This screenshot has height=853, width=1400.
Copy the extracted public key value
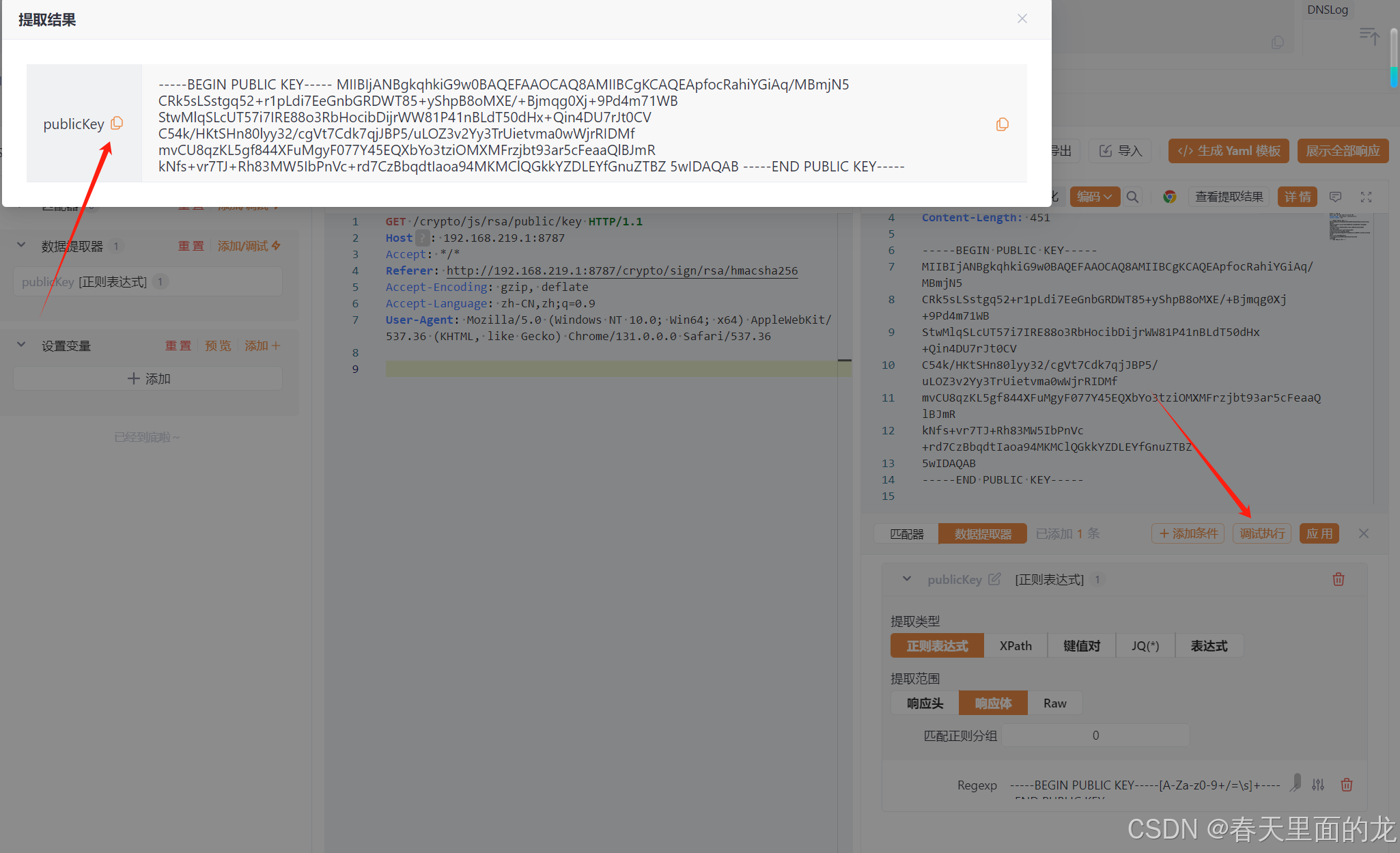tap(1002, 124)
